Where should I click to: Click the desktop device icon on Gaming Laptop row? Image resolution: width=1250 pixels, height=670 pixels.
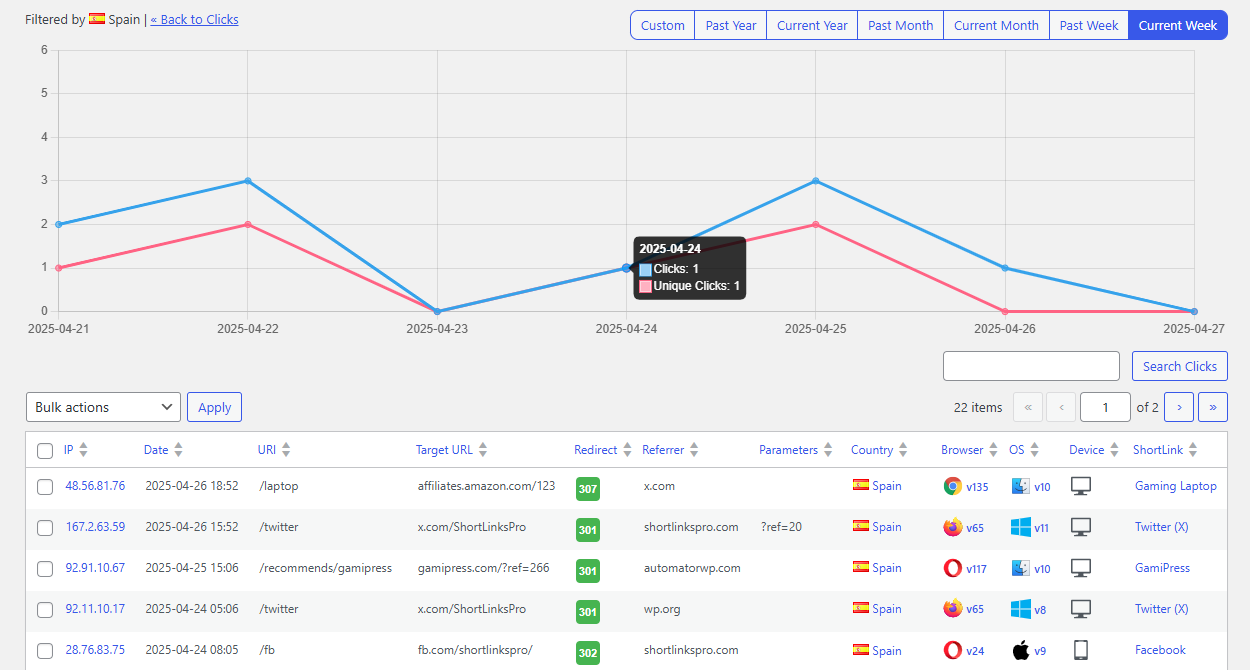pyautogui.click(x=1081, y=485)
